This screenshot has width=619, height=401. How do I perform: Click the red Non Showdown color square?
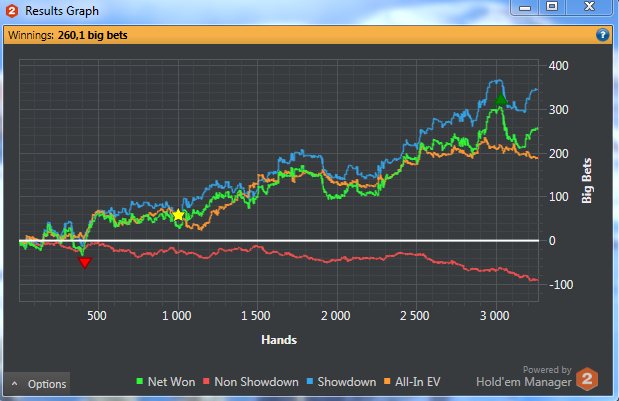206,382
